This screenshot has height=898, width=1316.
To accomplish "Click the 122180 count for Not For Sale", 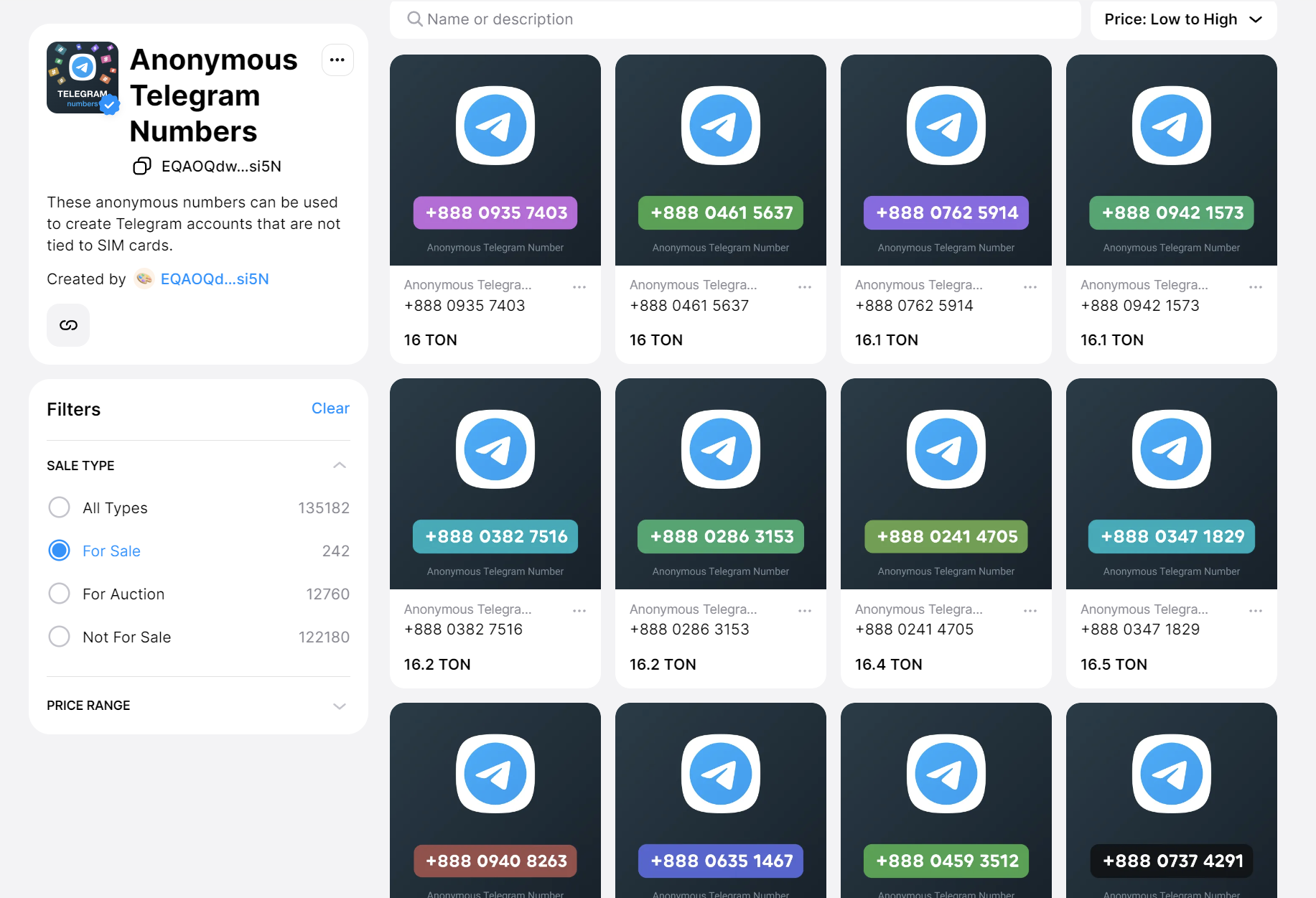I will pyautogui.click(x=324, y=637).
